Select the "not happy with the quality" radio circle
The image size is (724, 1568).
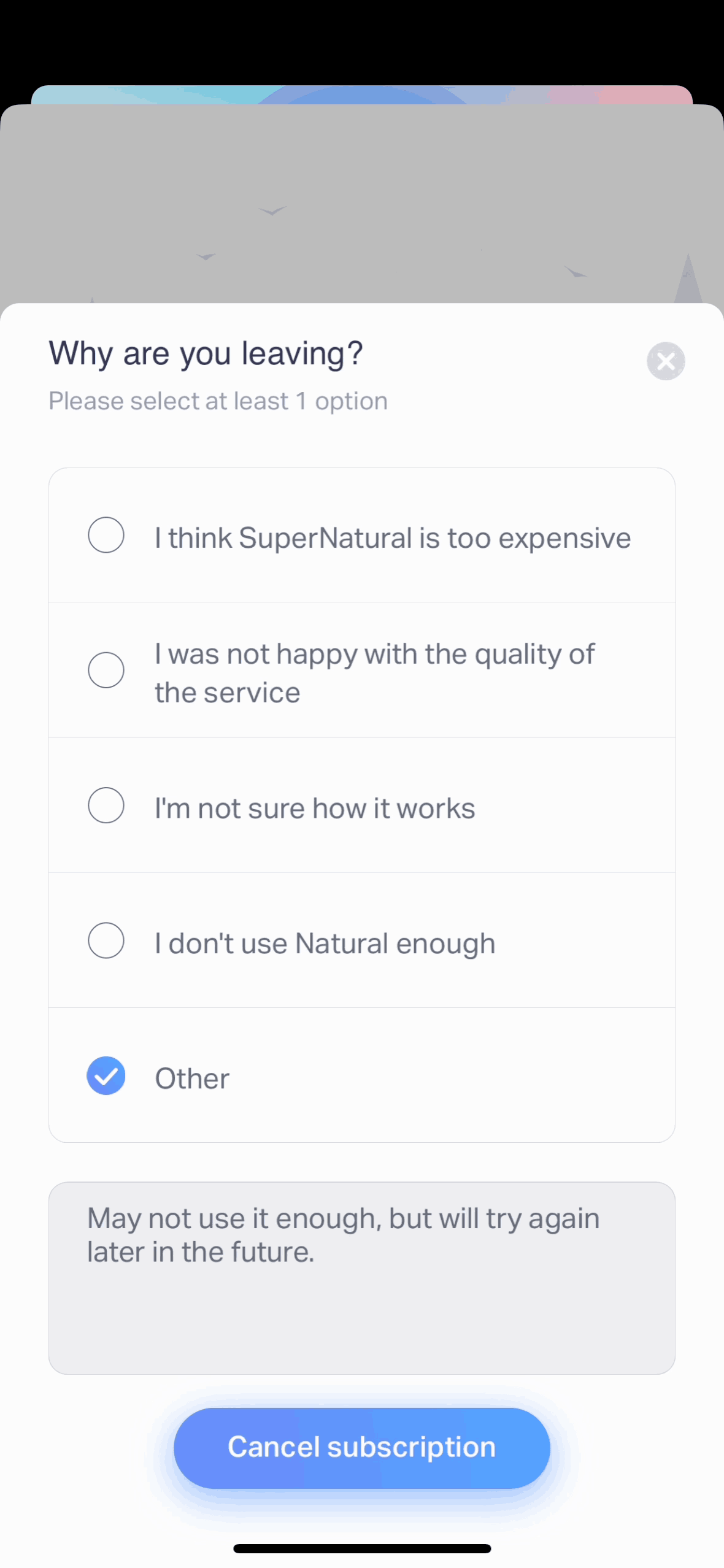pyautogui.click(x=106, y=670)
